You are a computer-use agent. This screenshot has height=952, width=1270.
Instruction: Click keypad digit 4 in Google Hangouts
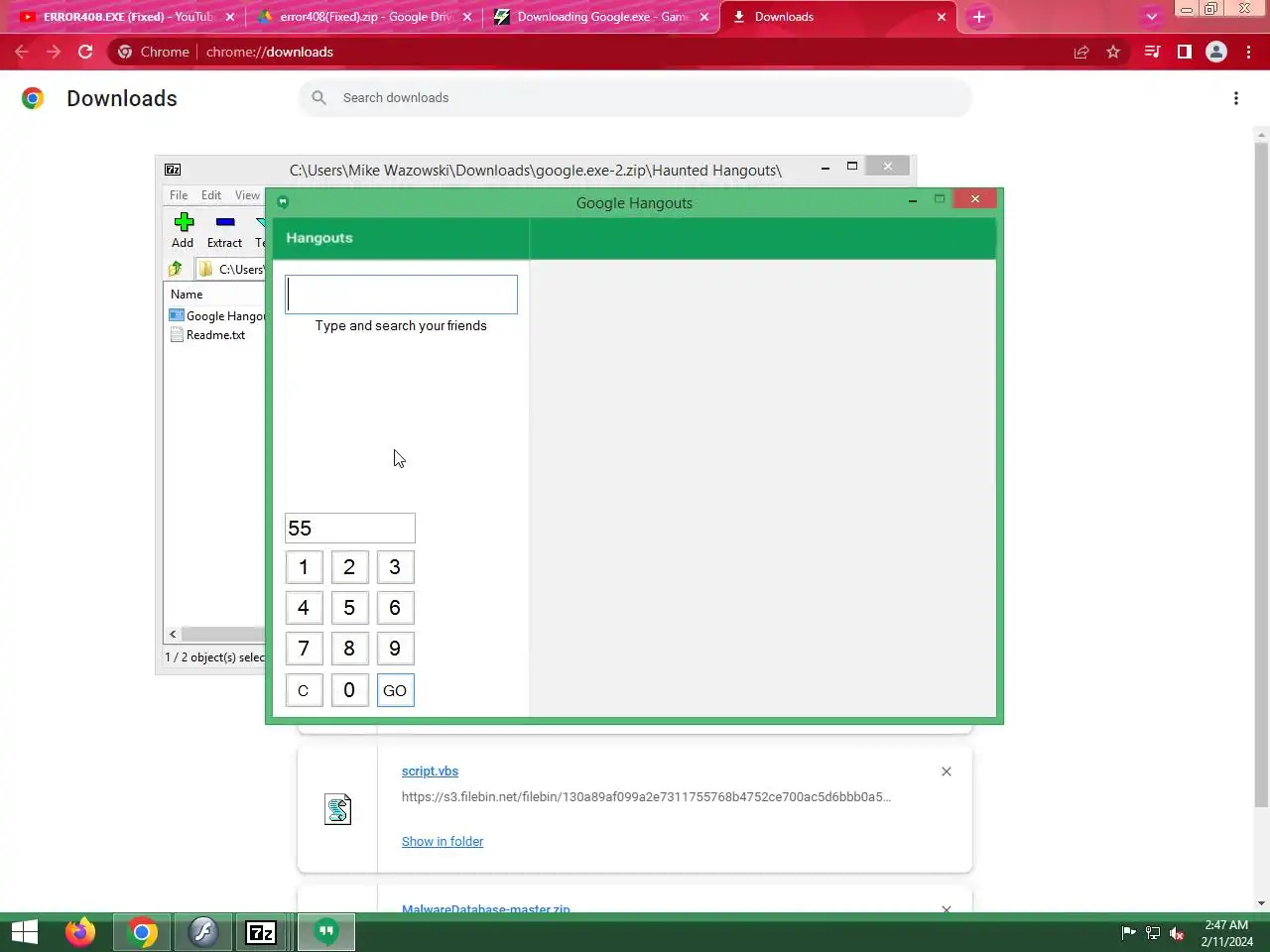tap(304, 608)
